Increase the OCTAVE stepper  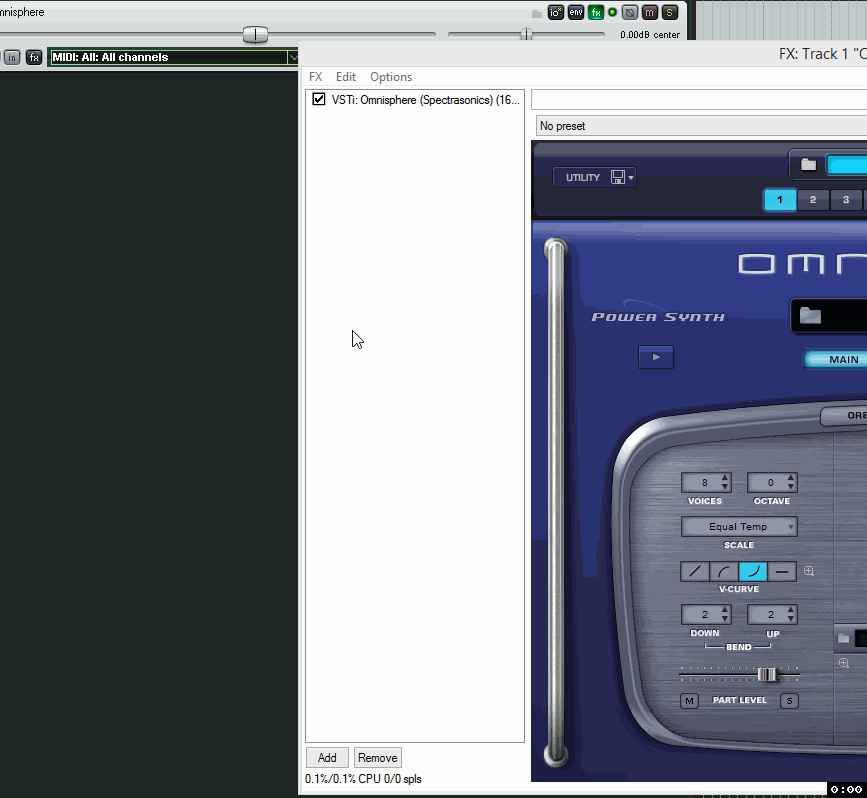[791, 478]
